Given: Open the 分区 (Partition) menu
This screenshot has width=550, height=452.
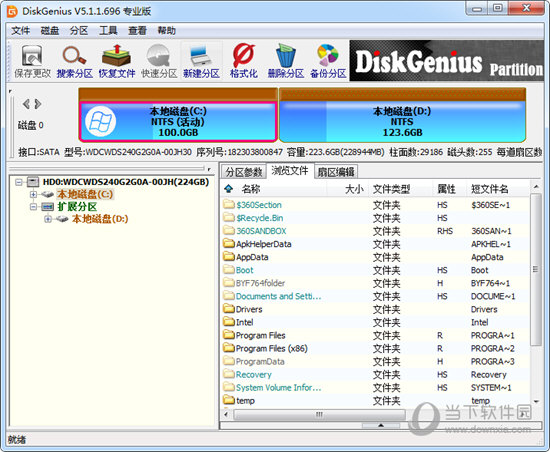Looking at the screenshot, I should [x=79, y=31].
